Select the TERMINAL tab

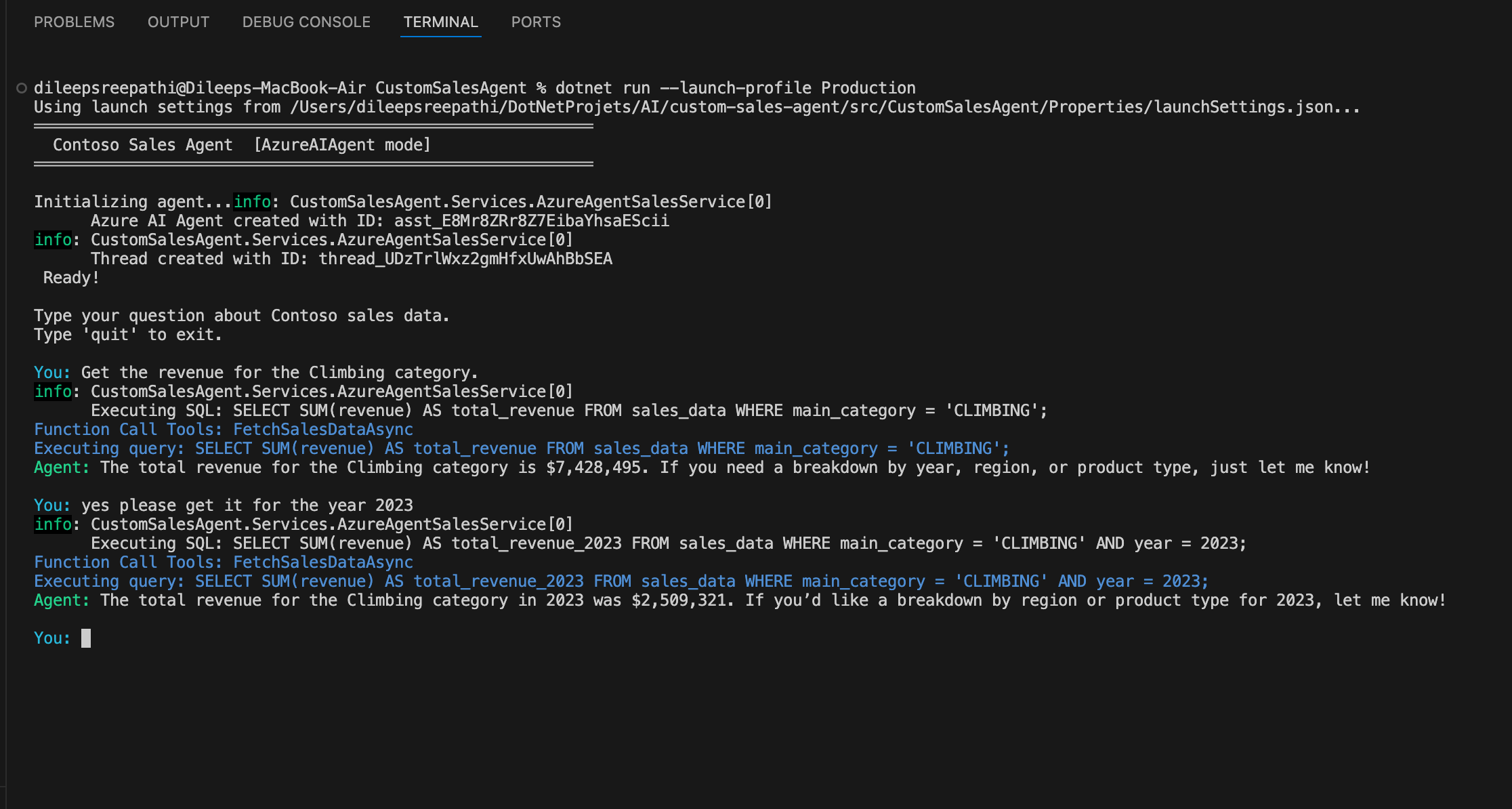(440, 22)
